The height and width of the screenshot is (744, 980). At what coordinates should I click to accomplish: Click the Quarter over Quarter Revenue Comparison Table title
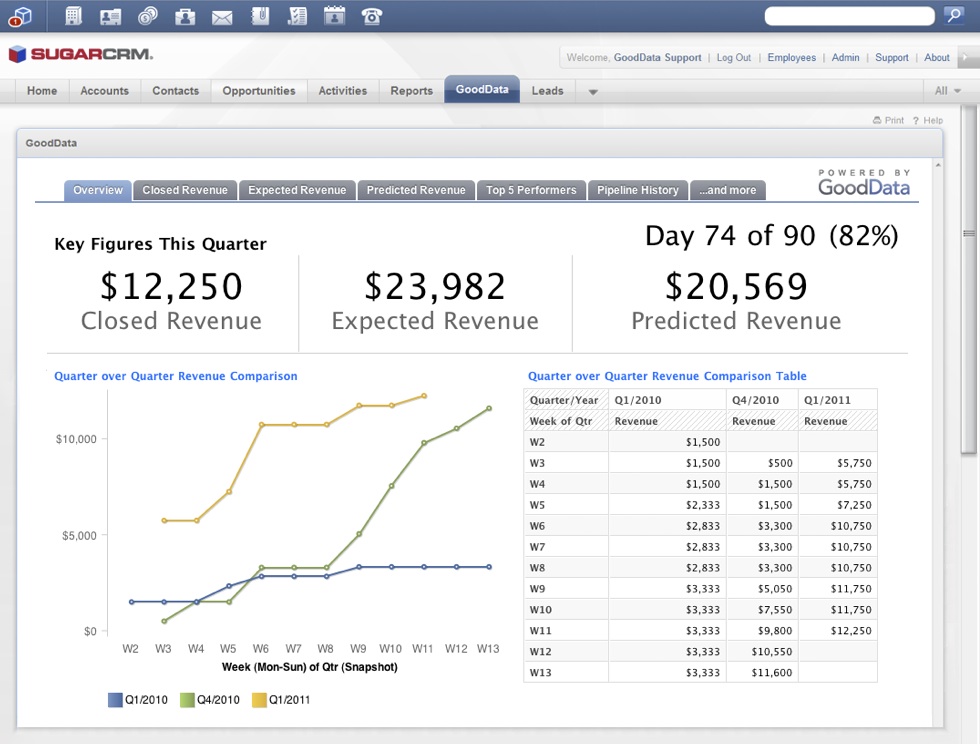pos(667,376)
